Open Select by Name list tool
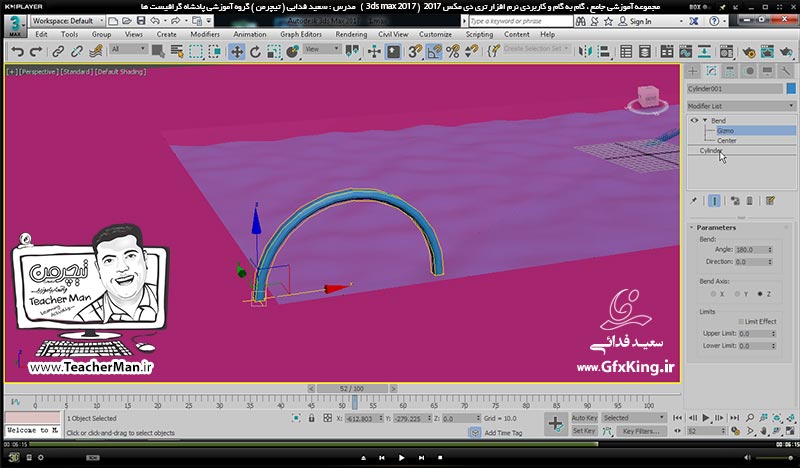This screenshot has width=800, height=468. point(177,52)
